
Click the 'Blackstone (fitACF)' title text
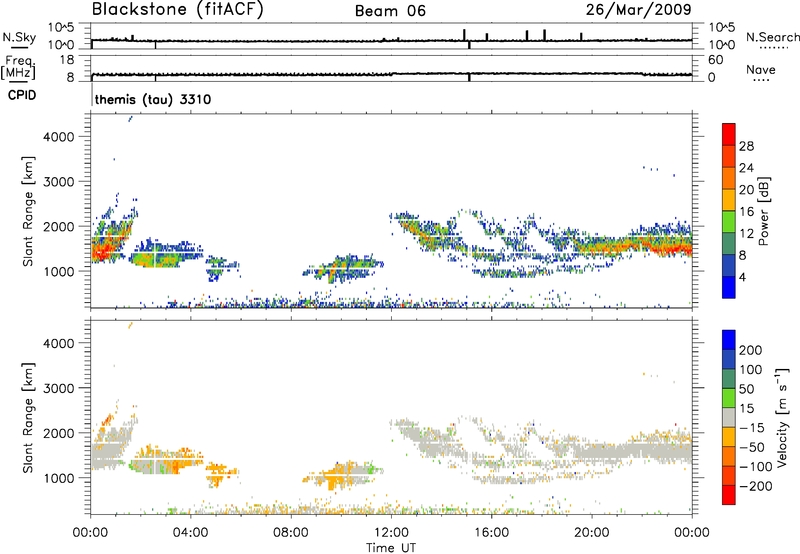point(178,10)
